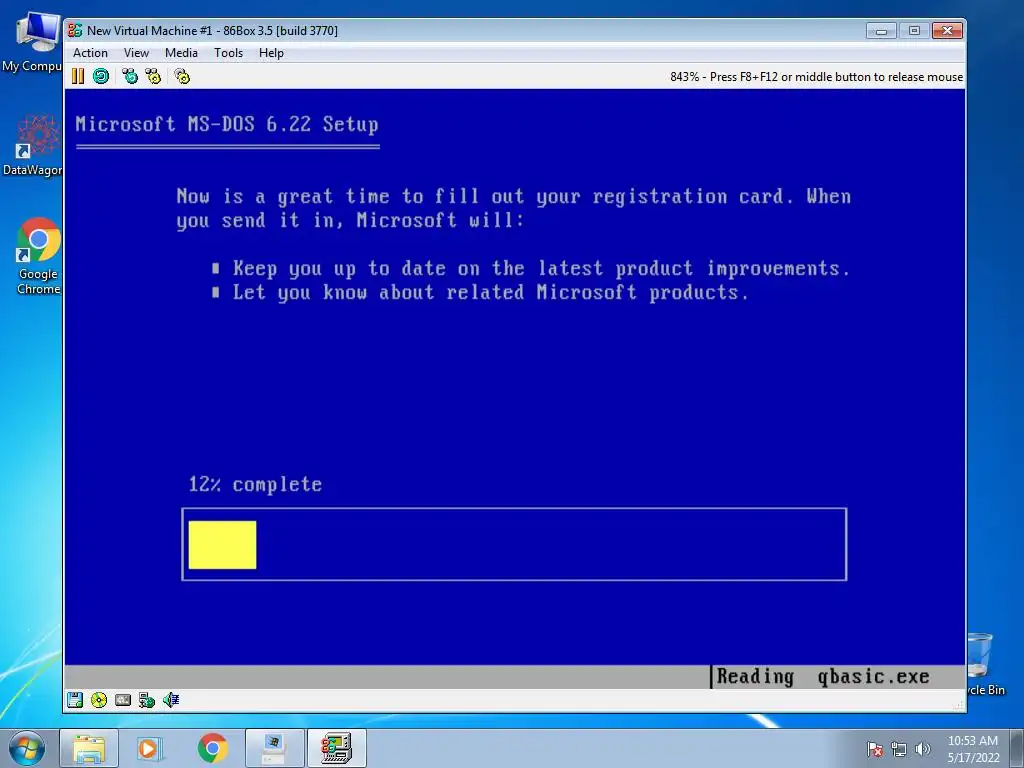
Task: Open the Windows Start menu
Action: 27,748
